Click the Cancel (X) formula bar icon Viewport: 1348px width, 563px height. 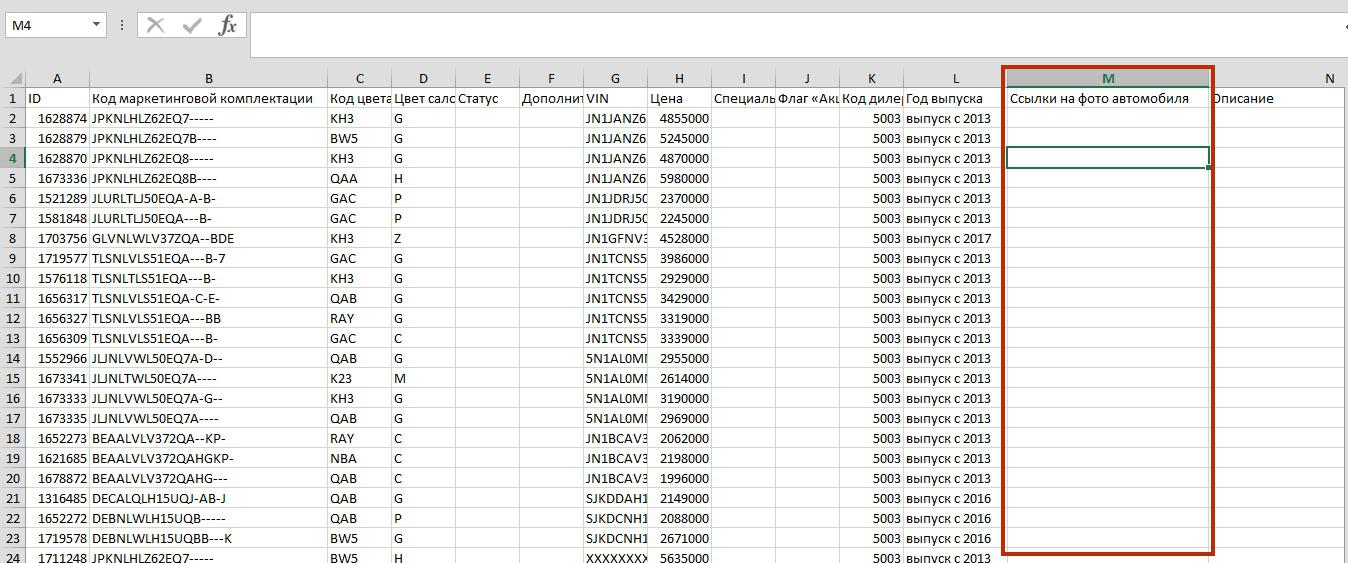tap(155, 25)
